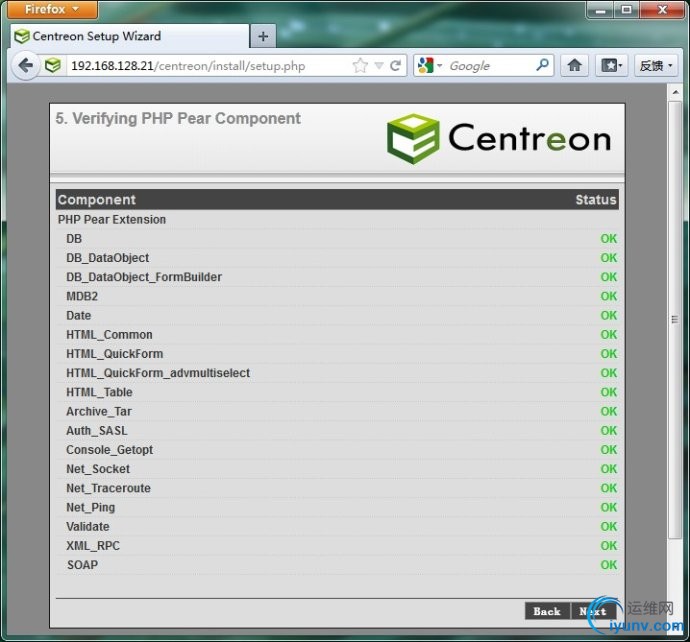
Task: Click the Console_Getopt component name
Action: (110, 450)
